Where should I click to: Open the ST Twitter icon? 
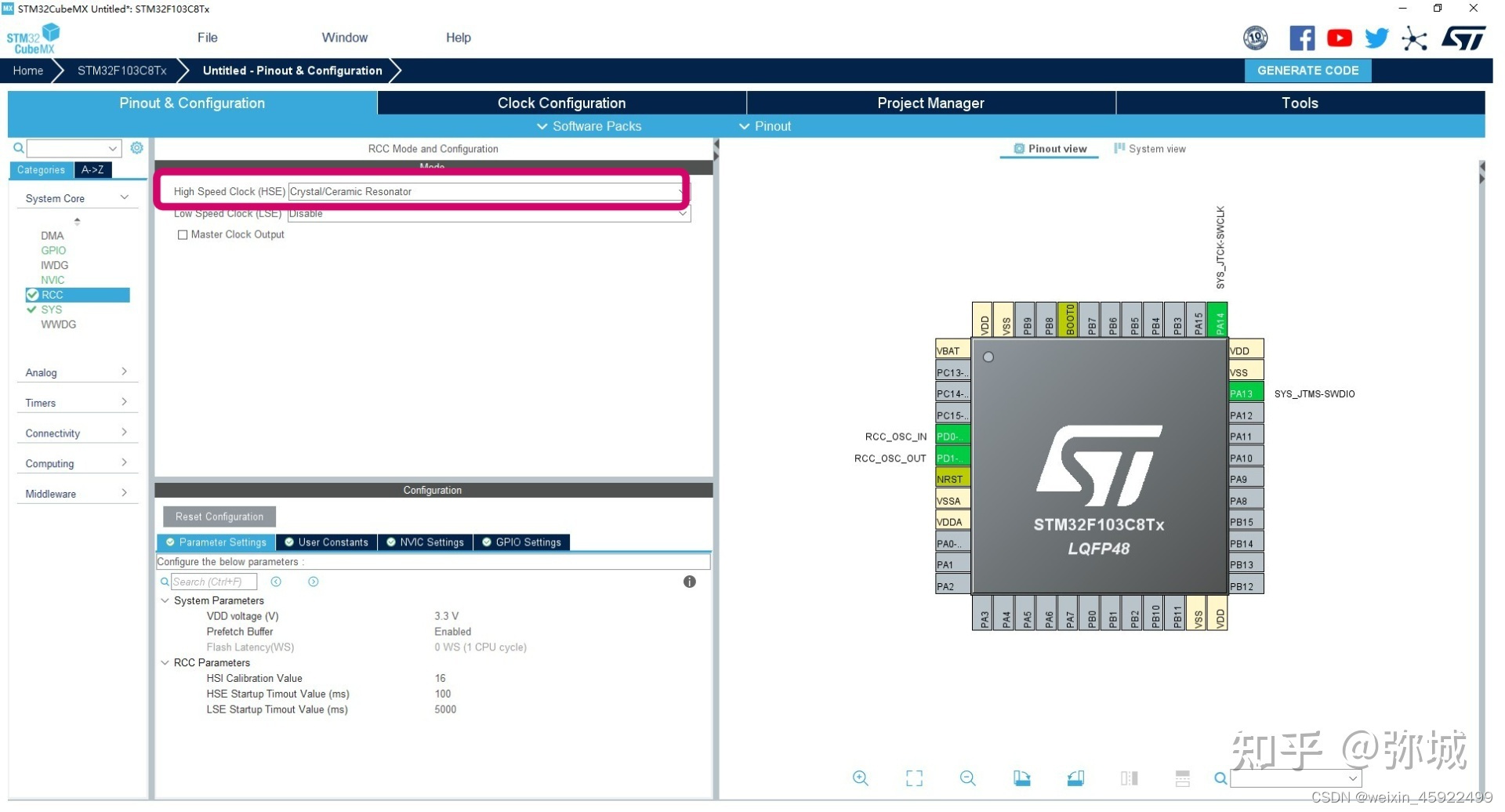click(1376, 38)
